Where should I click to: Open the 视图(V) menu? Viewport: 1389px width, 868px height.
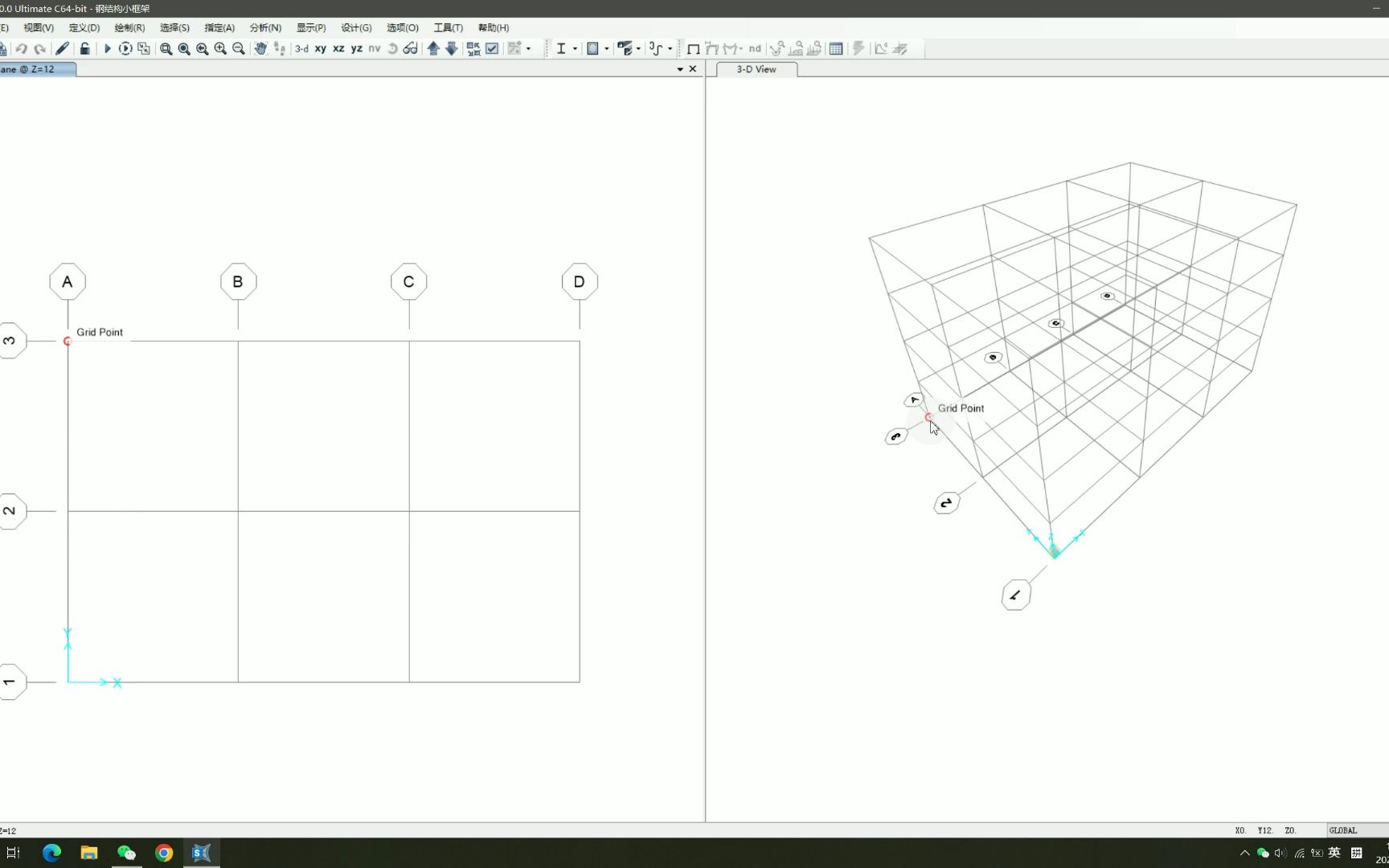point(39,27)
